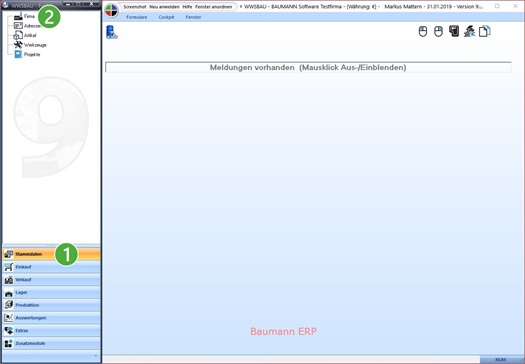Click the Screenshot button in title bar
525x364 pixels.
pos(135,7)
